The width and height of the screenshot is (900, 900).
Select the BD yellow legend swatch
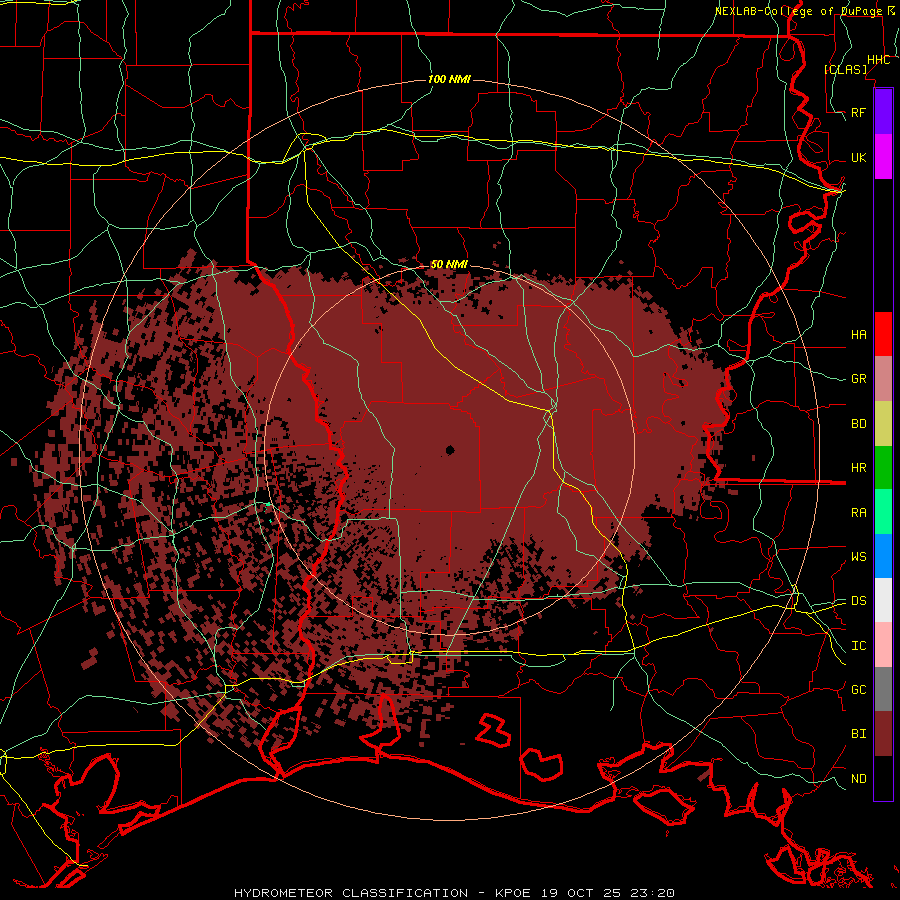click(x=883, y=424)
